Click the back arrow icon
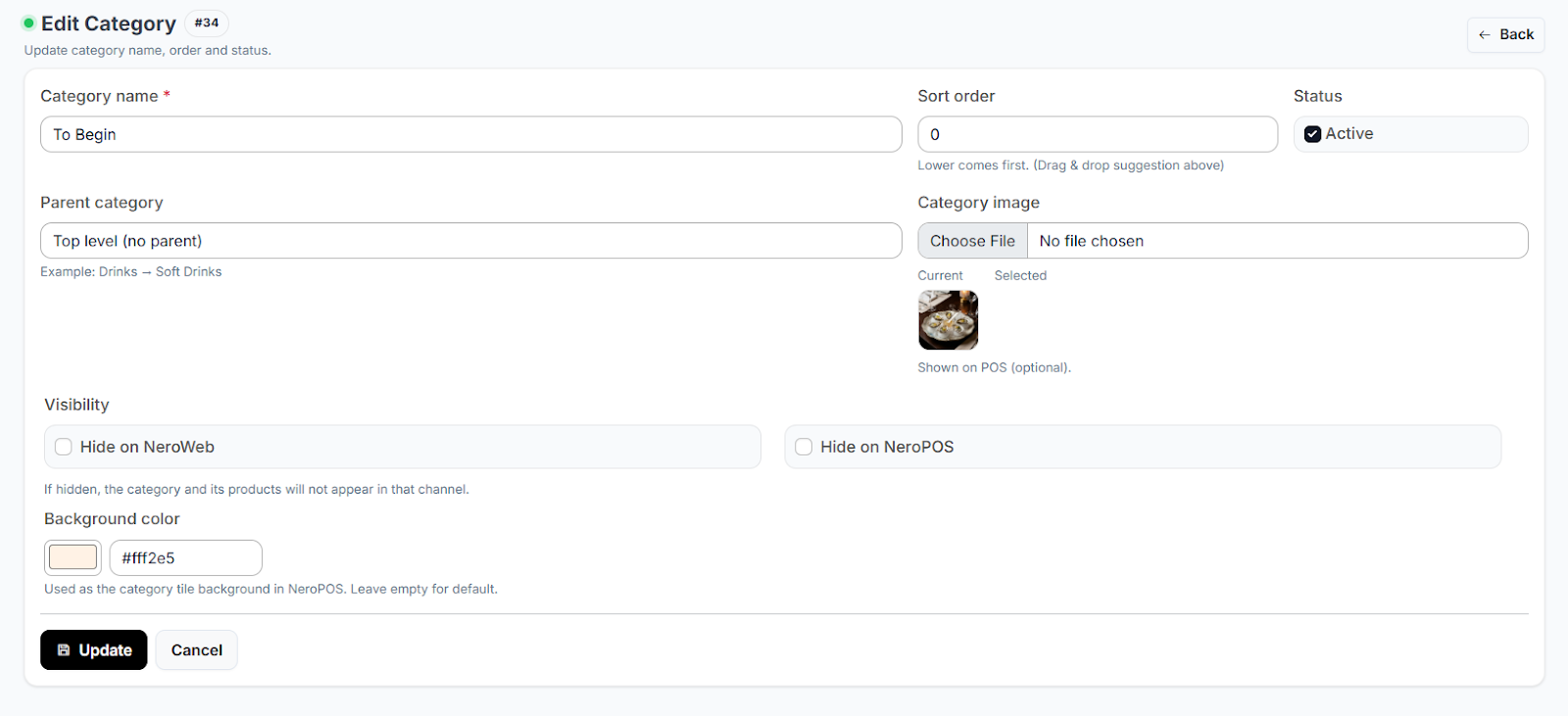 1485,35
